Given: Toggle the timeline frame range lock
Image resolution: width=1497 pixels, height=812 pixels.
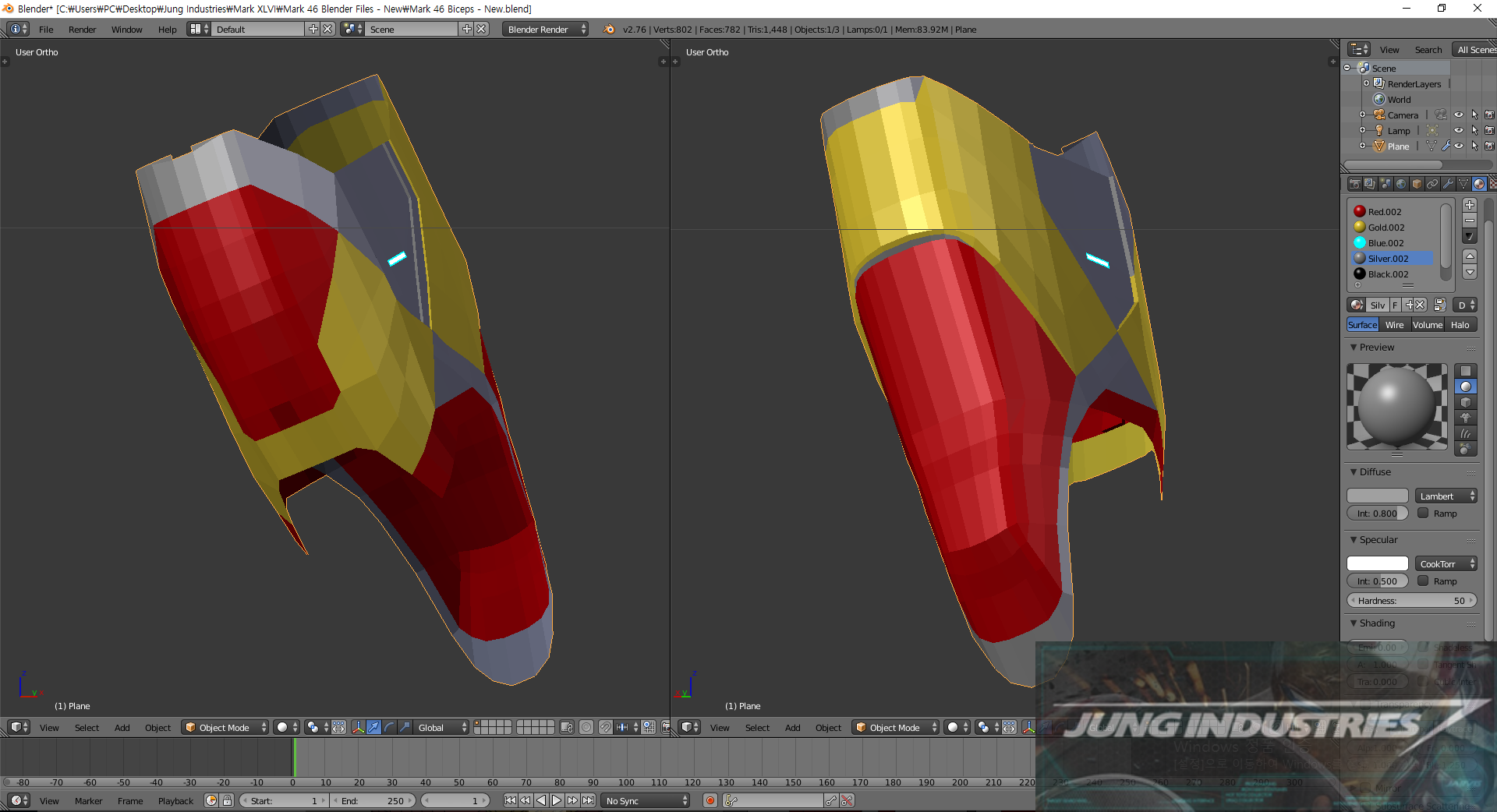Looking at the screenshot, I should click(227, 800).
